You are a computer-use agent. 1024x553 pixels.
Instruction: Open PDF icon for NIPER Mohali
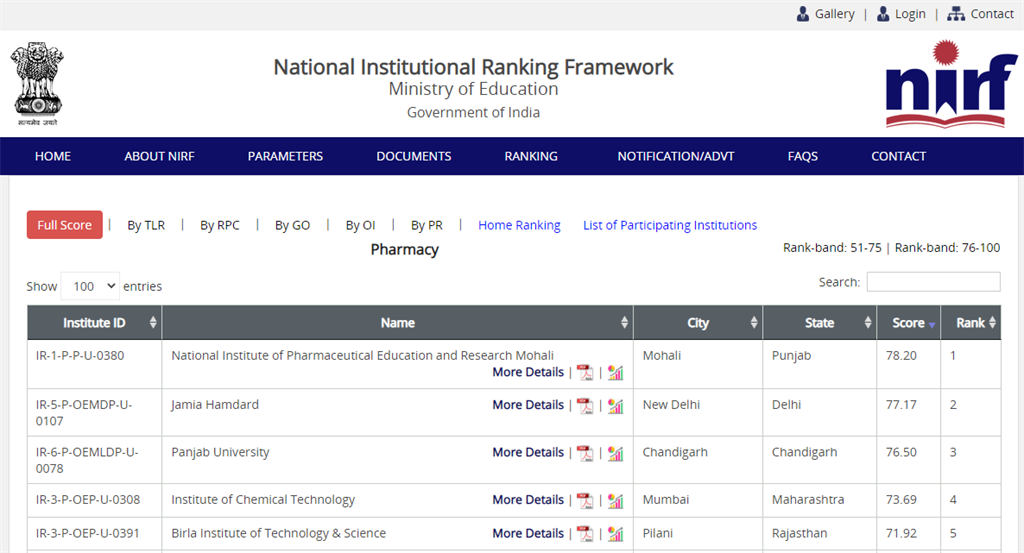click(584, 372)
